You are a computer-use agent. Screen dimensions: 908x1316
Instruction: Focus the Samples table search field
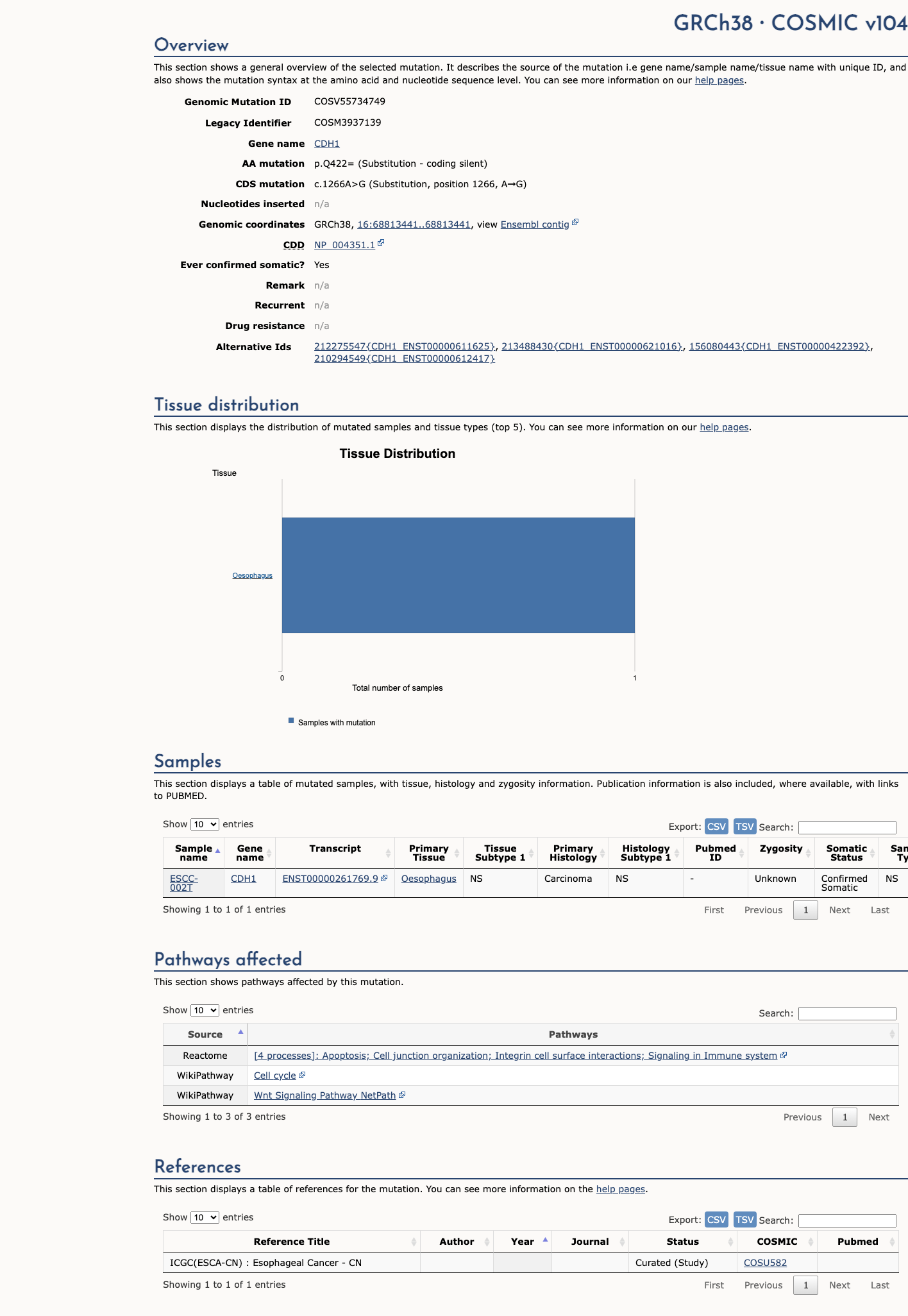coord(847,827)
